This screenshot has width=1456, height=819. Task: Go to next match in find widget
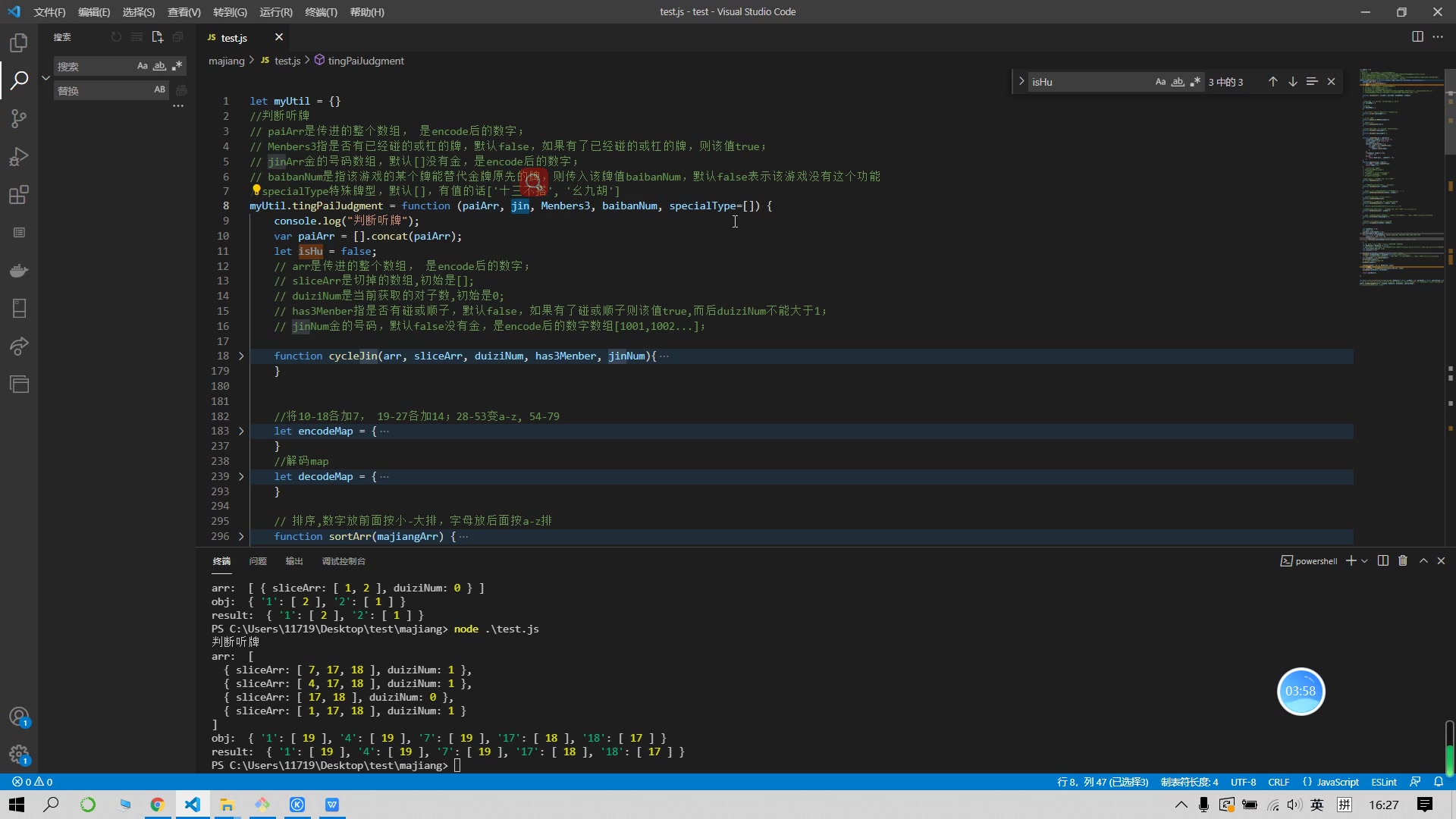[x=1292, y=82]
